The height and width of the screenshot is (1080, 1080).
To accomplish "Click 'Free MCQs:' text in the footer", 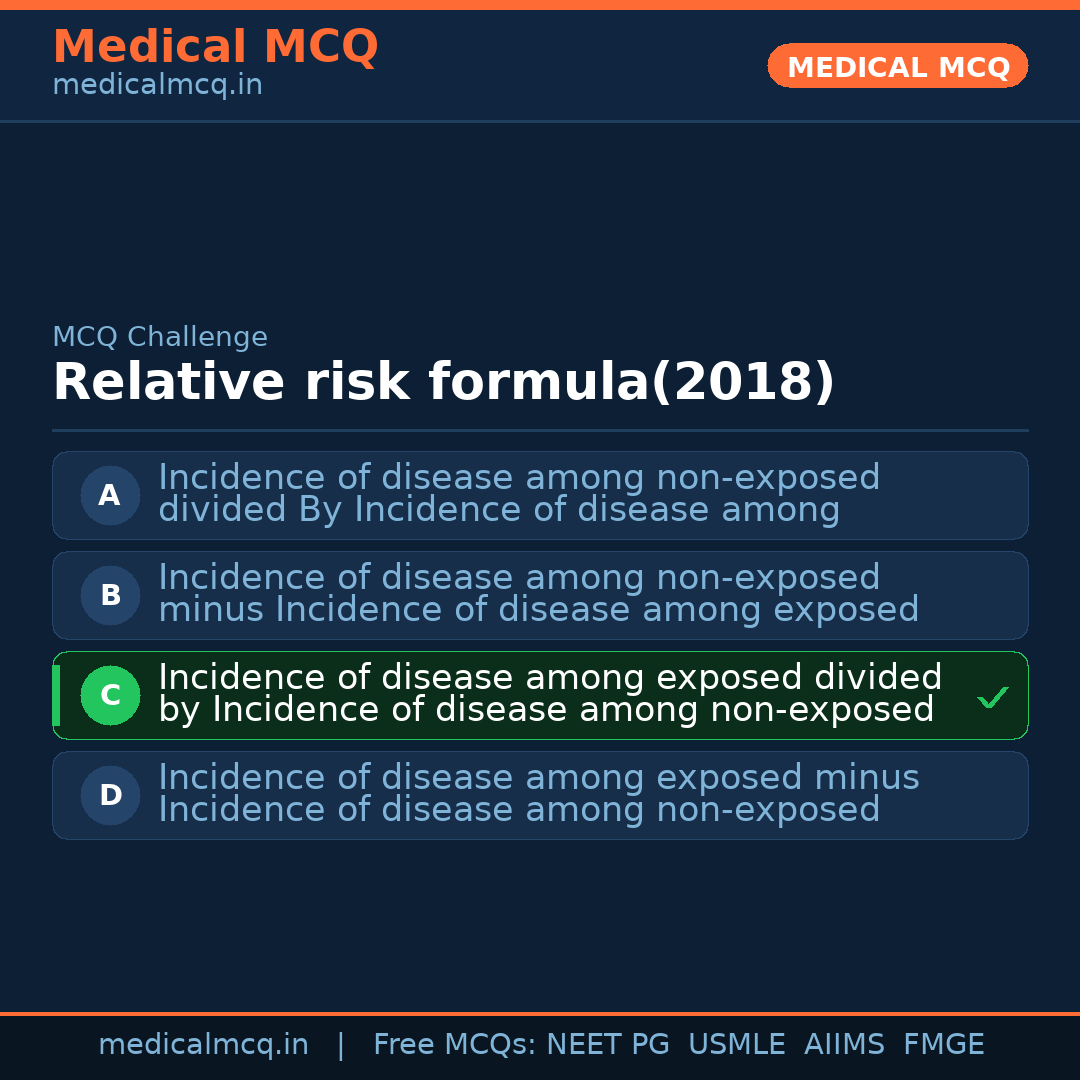I will pos(455,1045).
